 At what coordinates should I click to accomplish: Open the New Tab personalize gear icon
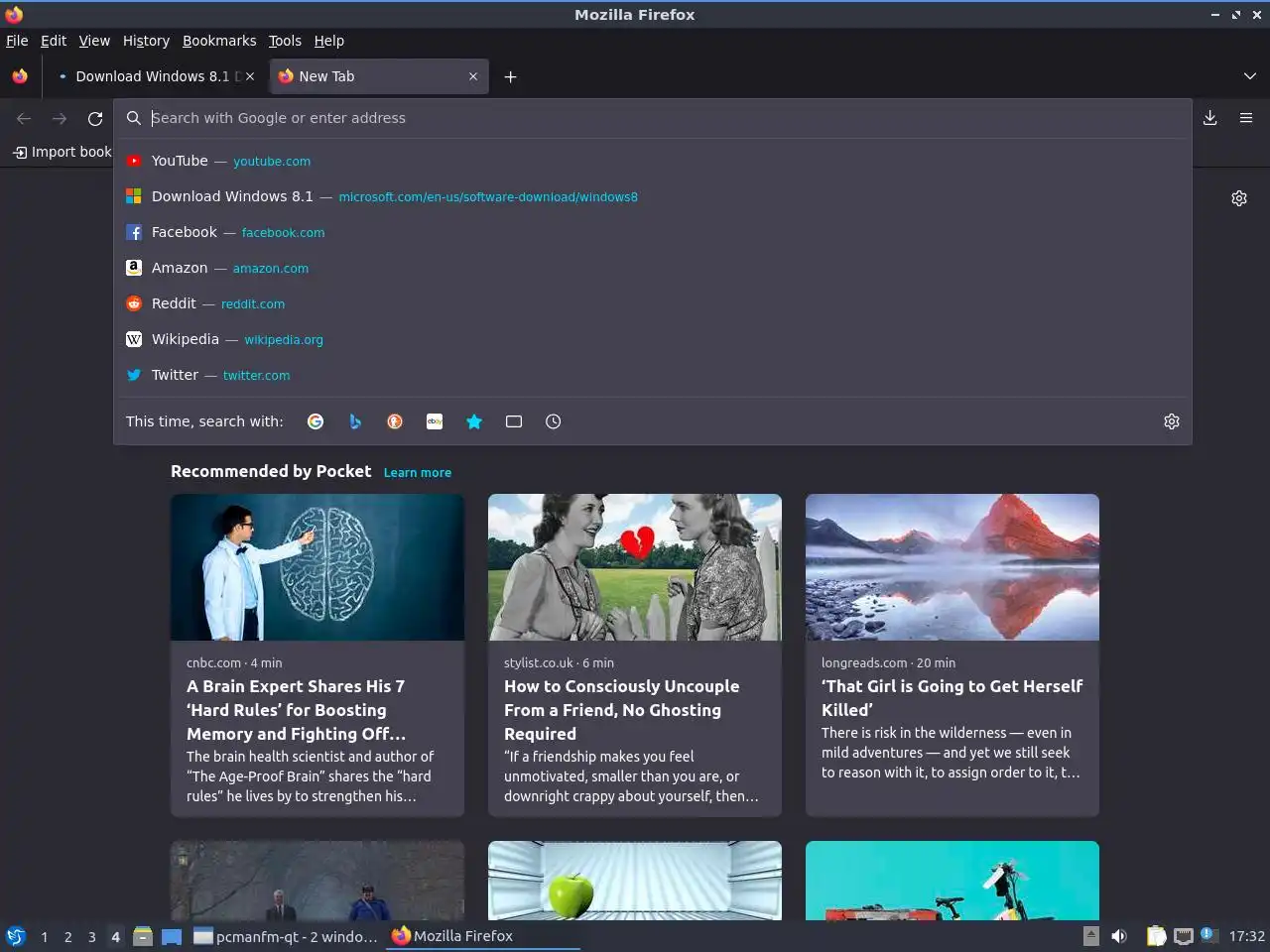tap(1239, 198)
